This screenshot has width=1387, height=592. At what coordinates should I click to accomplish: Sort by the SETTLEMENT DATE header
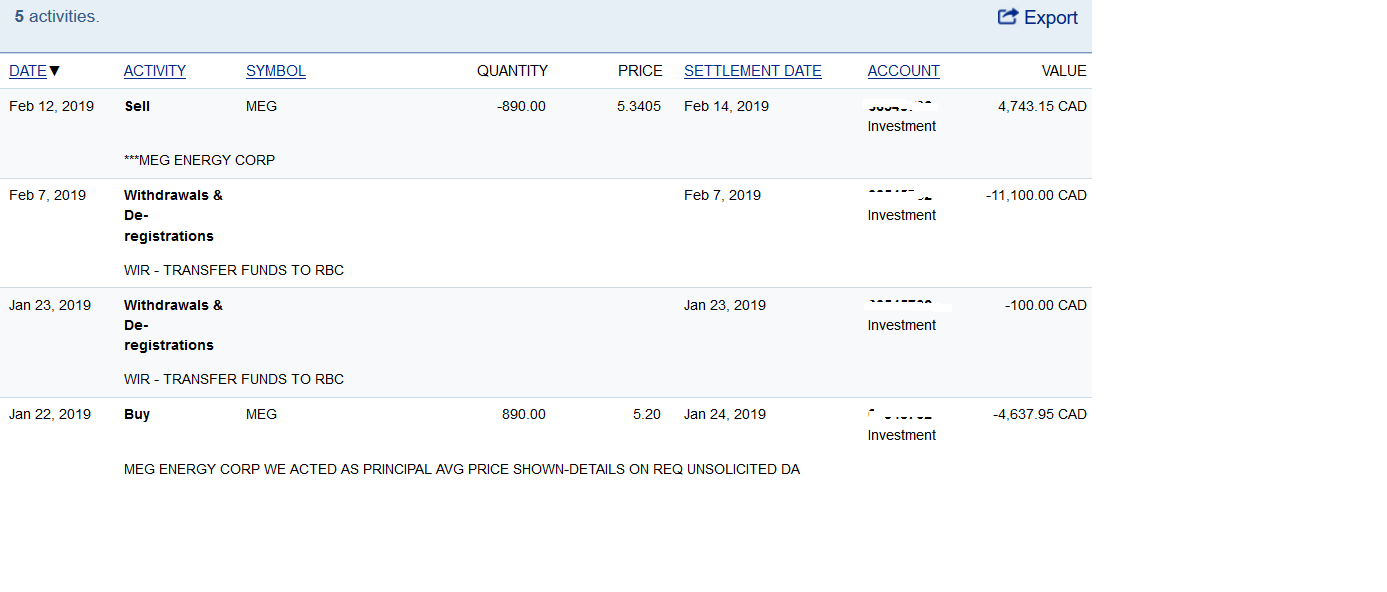[753, 71]
